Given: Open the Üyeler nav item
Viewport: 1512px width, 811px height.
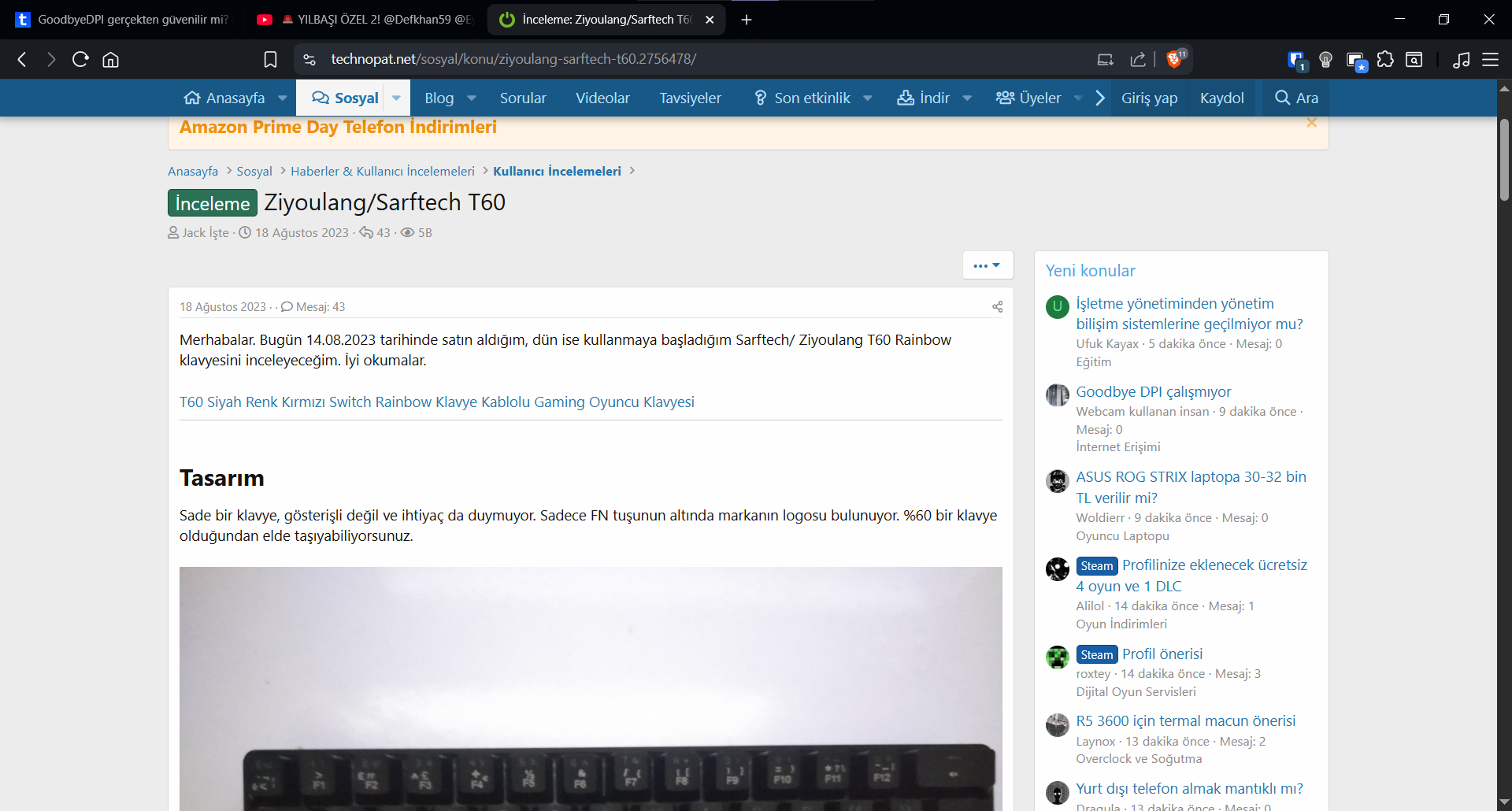Looking at the screenshot, I should coord(1028,98).
